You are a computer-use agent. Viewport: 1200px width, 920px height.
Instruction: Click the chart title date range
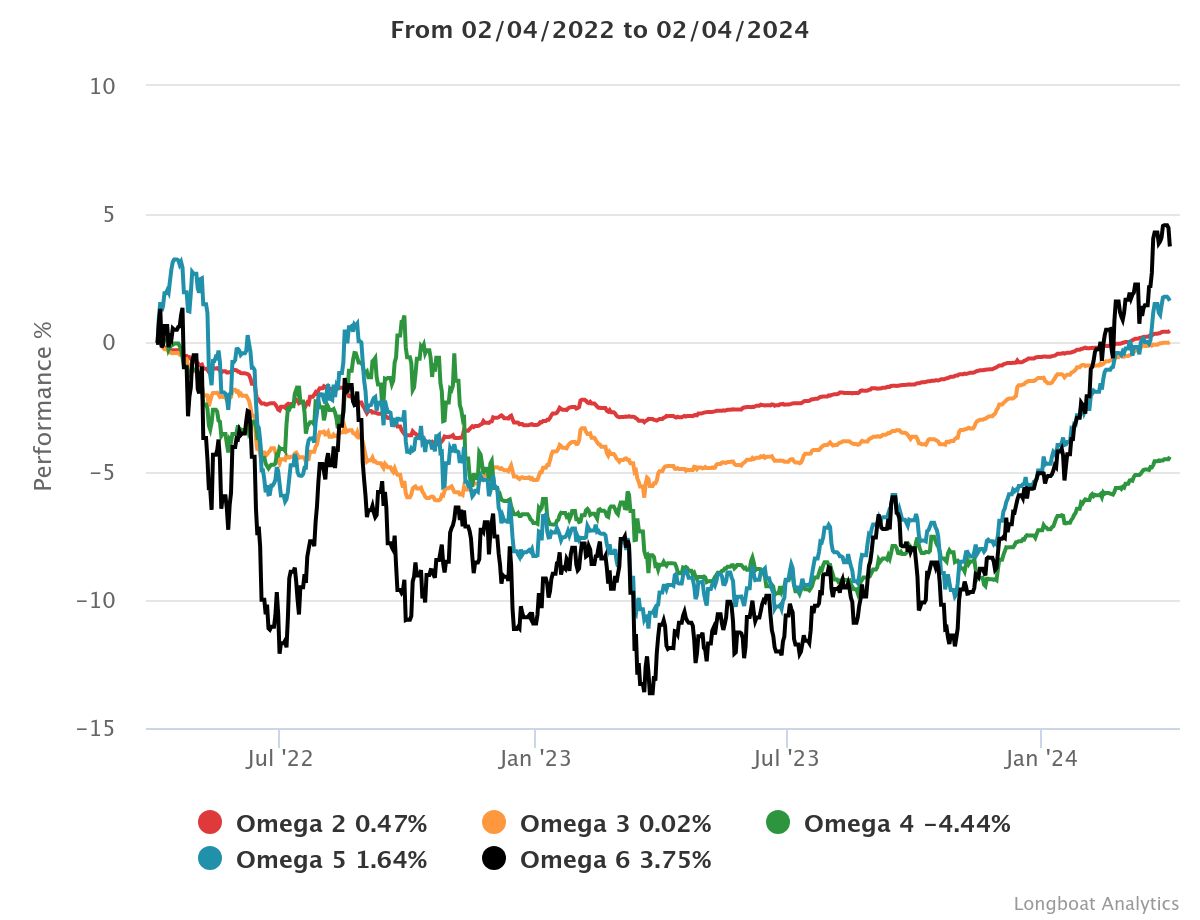click(600, 30)
